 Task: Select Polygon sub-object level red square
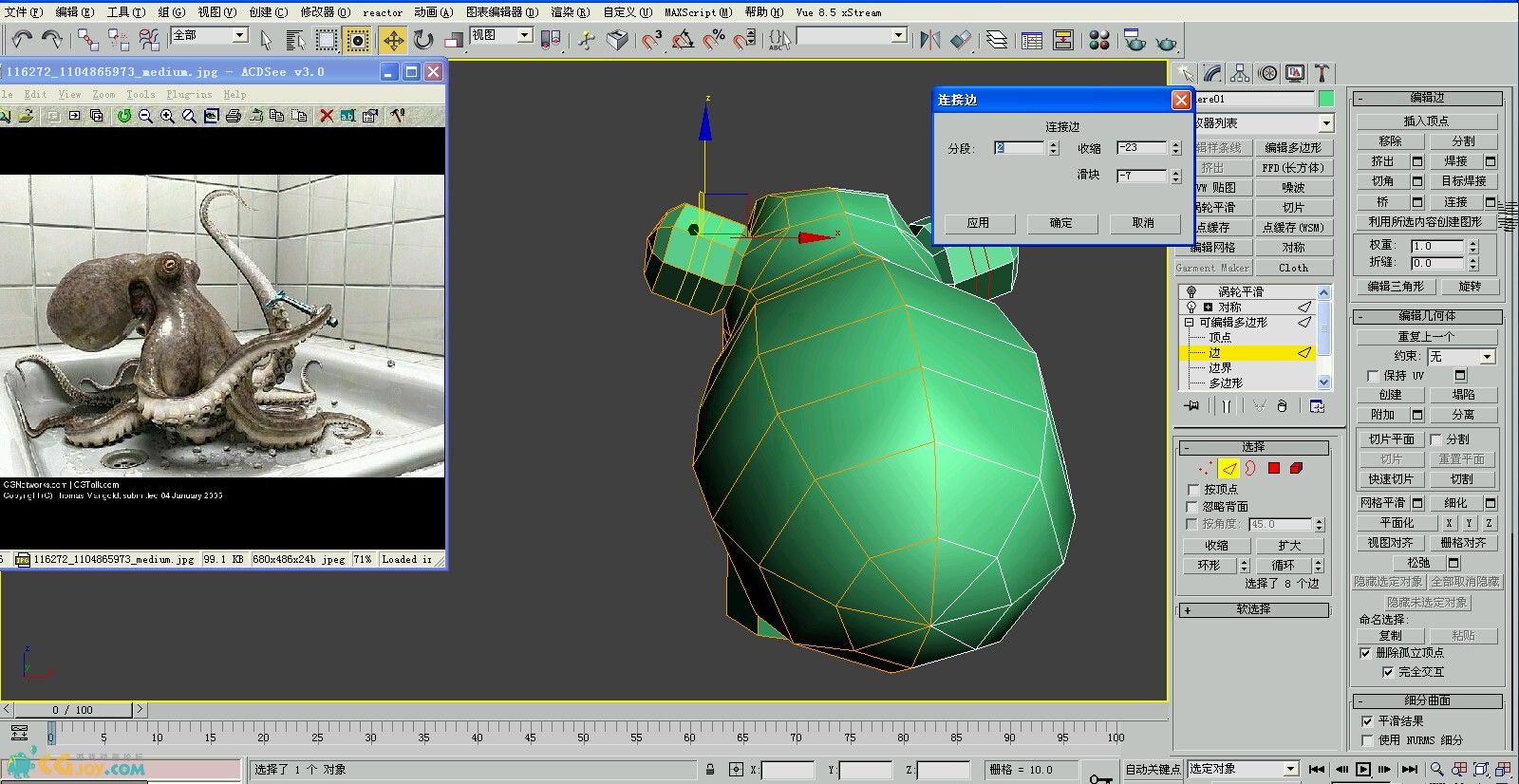pyautogui.click(x=1274, y=468)
